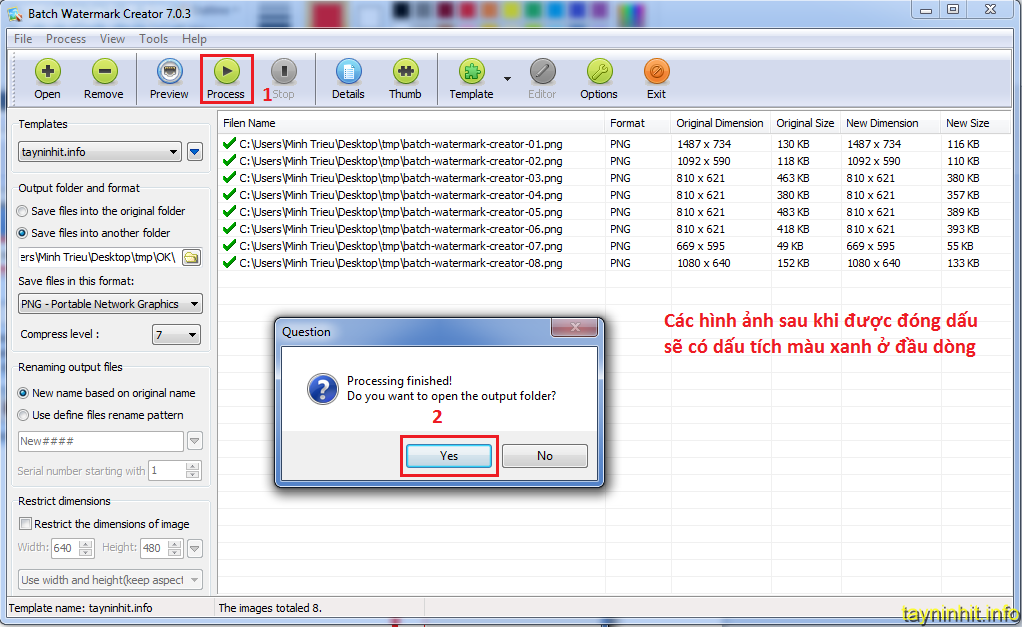Select batch-watermark-creator-04.png file row

pyautogui.click(x=400, y=195)
